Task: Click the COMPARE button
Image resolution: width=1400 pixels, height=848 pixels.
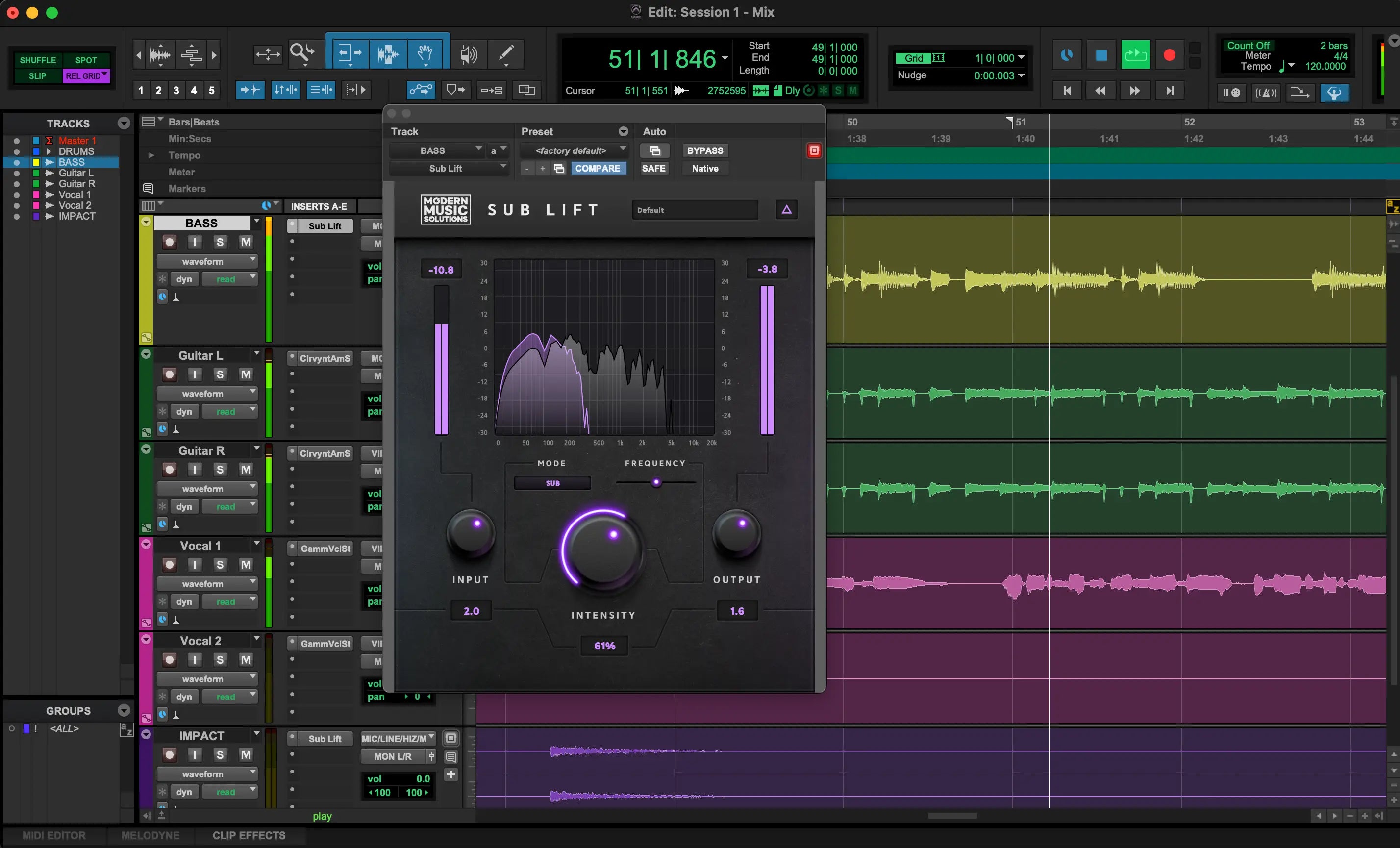Action: click(597, 168)
